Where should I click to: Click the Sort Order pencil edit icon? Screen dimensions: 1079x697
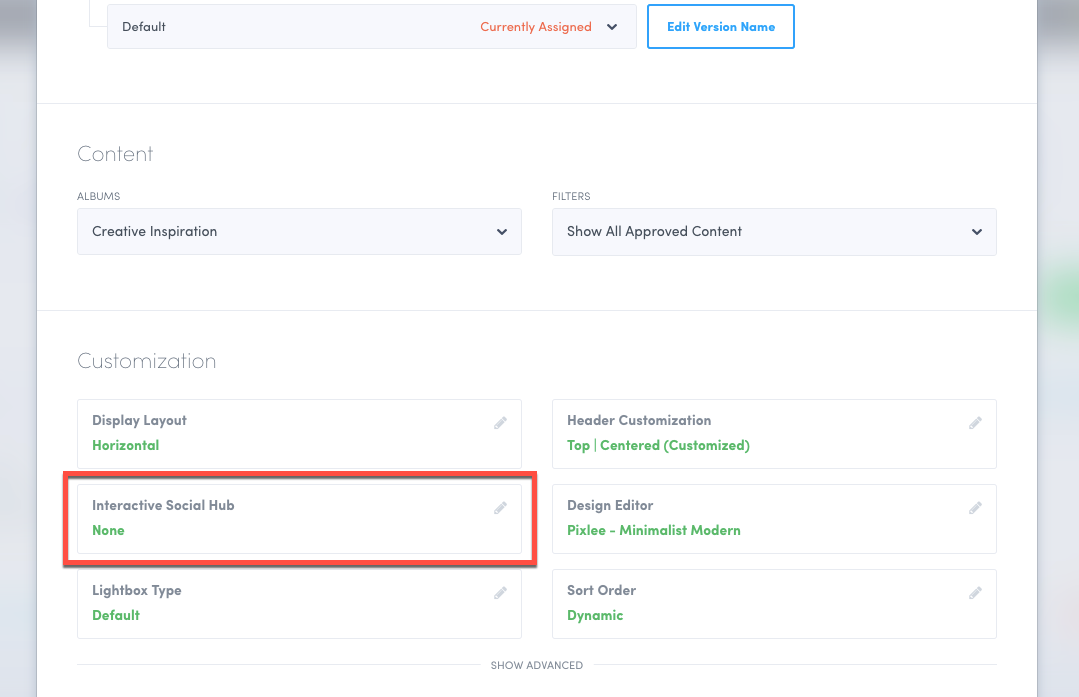tap(975, 593)
